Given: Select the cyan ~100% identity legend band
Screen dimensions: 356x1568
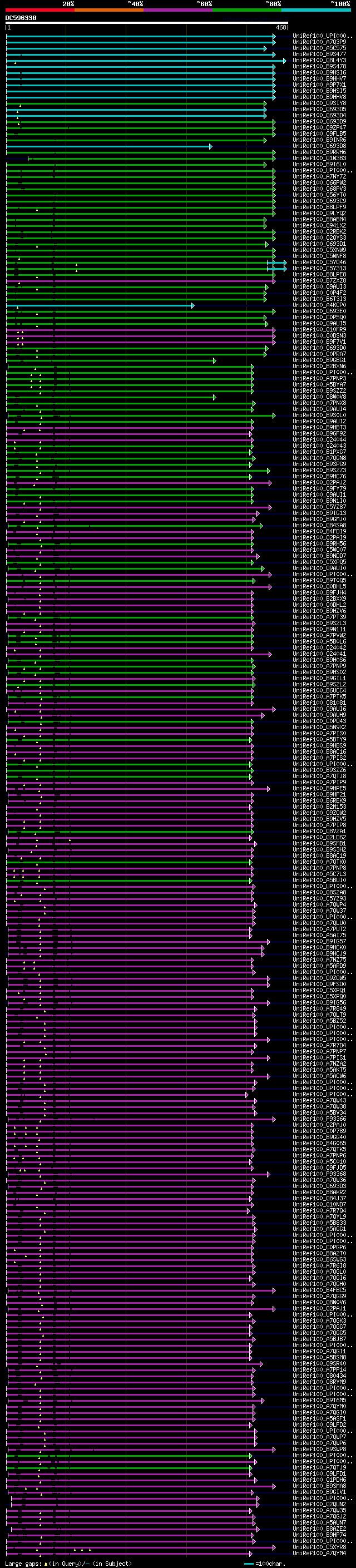Looking at the screenshot, I should (x=317, y=10).
